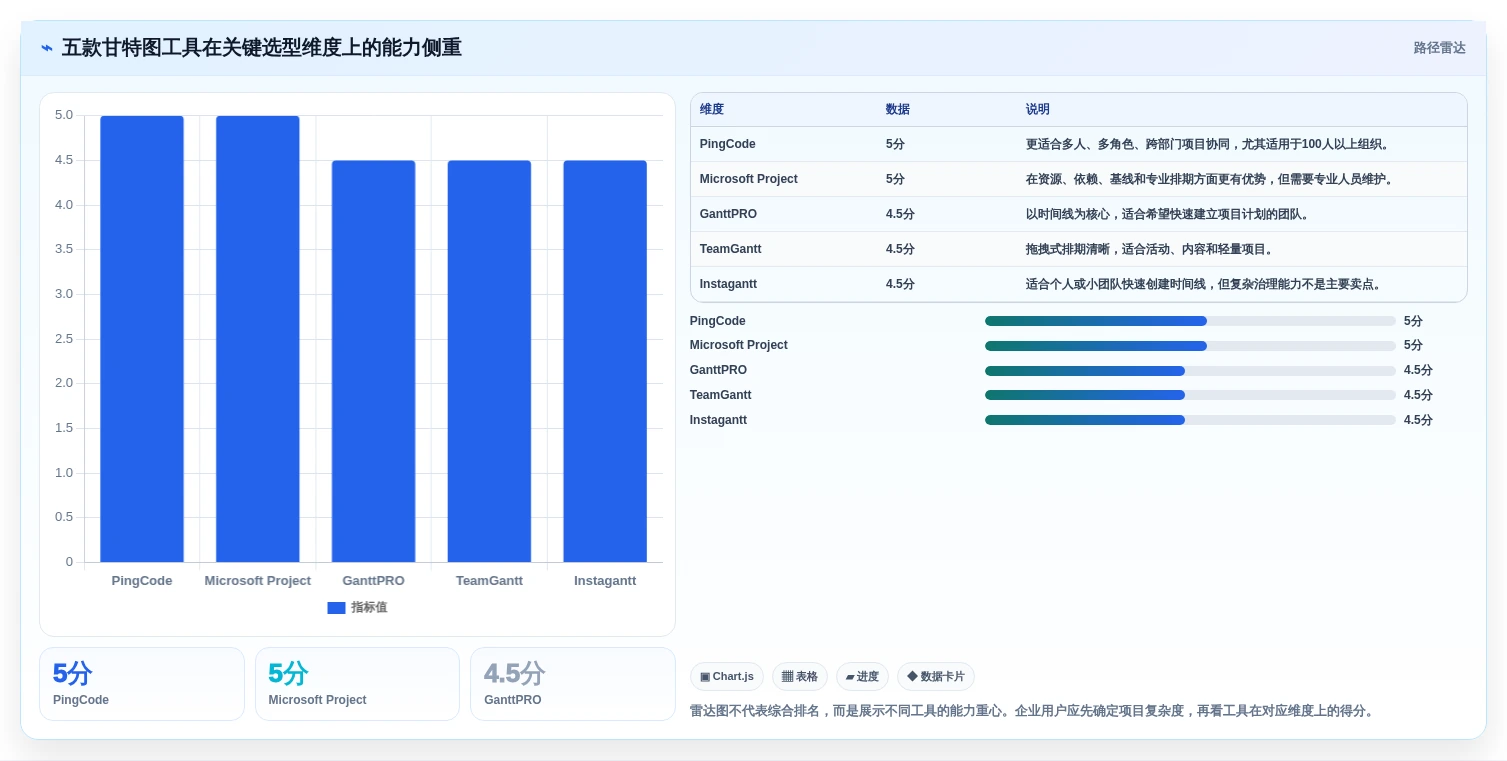
Task: Click the TeamGantt progress bar
Action: coord(1190,395)
